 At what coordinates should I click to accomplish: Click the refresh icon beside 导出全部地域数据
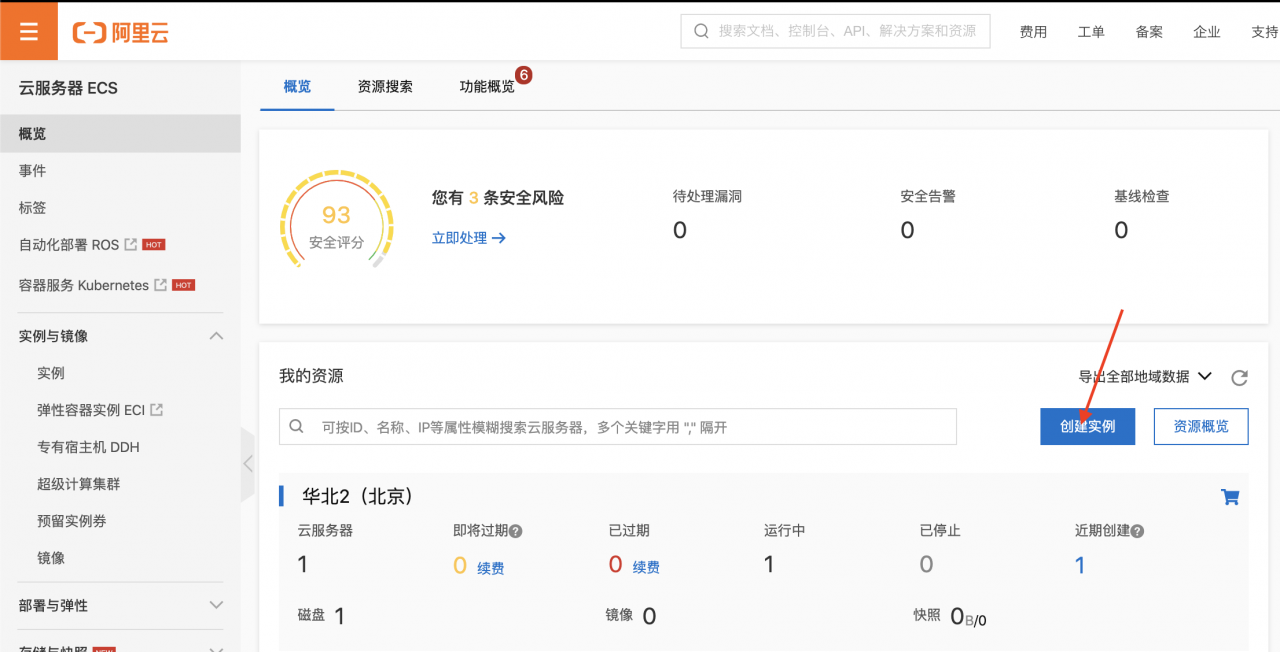(1239, 377)
